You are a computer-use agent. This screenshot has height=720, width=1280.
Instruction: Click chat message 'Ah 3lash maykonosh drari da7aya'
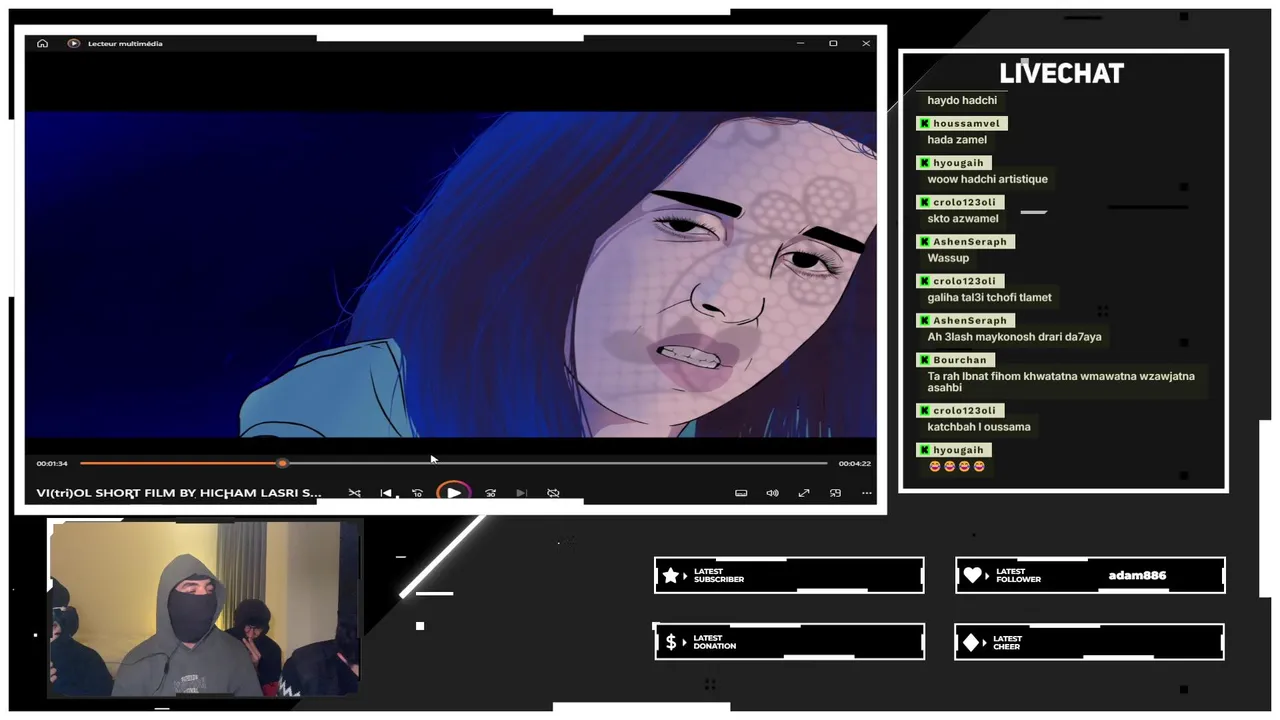[1014, 337]
